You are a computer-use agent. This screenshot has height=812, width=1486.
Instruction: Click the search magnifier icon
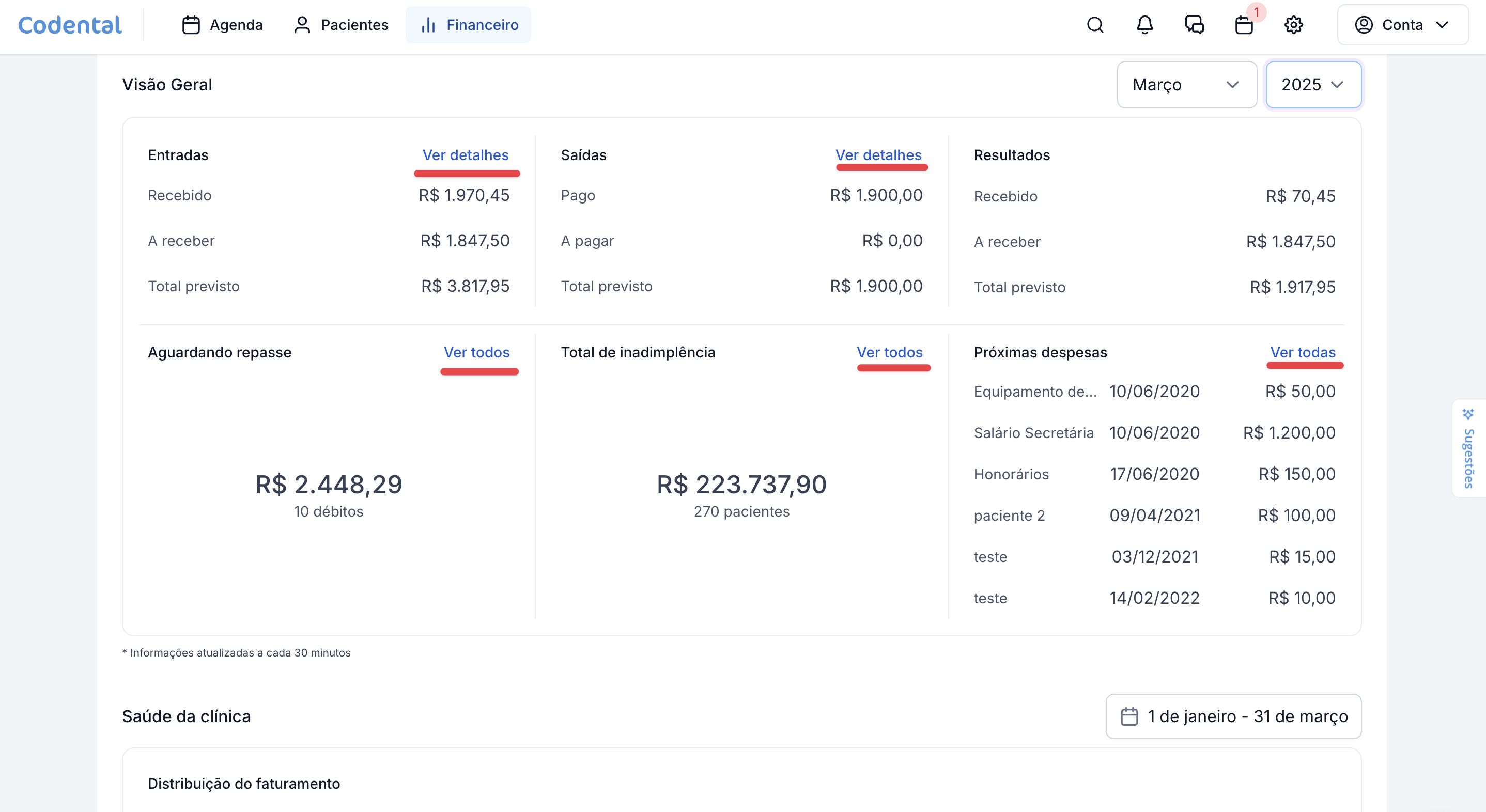click(x=1095, y=25)
